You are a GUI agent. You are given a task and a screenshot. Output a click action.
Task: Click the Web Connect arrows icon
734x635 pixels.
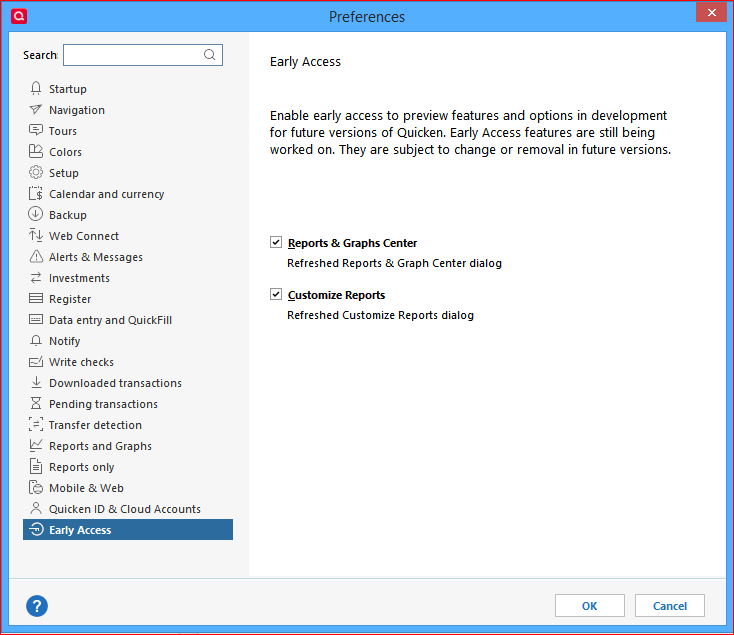pos(36,235)
